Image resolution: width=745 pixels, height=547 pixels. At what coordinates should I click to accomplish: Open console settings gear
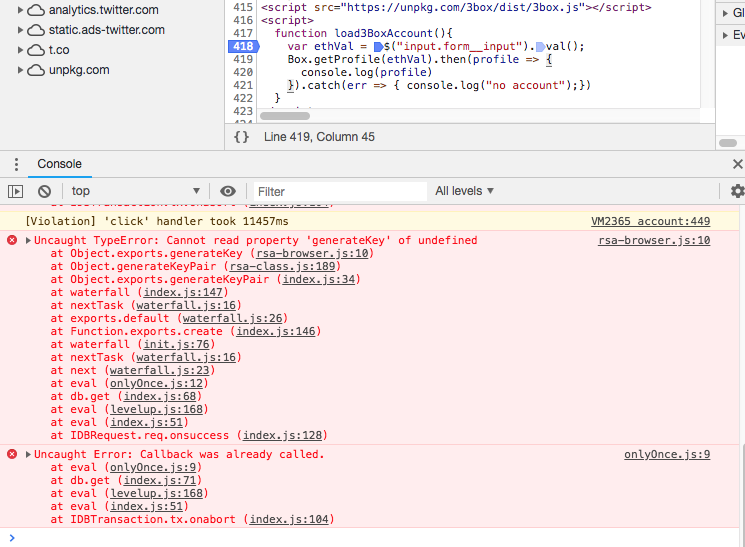[737, 191]
